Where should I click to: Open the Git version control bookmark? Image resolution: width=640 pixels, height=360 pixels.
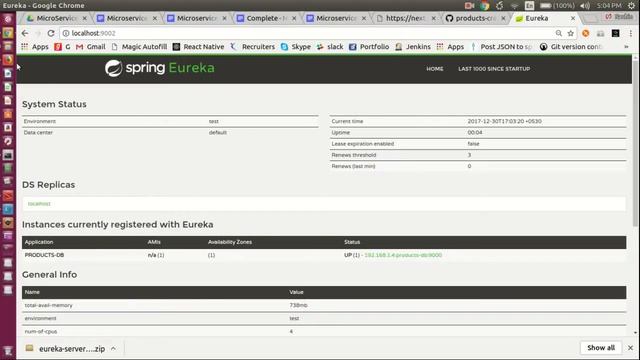coord(571,47)
